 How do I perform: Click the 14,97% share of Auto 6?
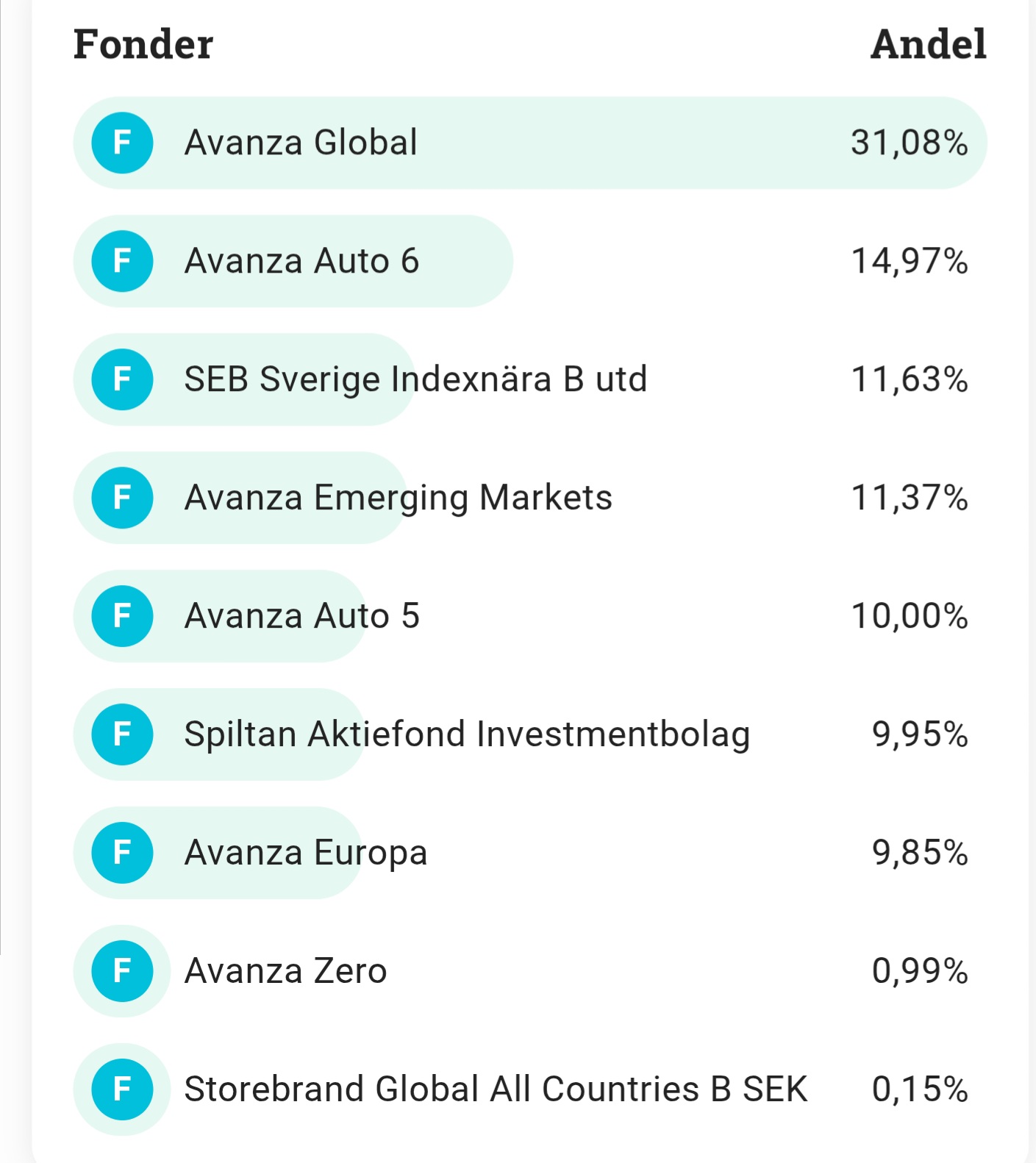(909, 261)
